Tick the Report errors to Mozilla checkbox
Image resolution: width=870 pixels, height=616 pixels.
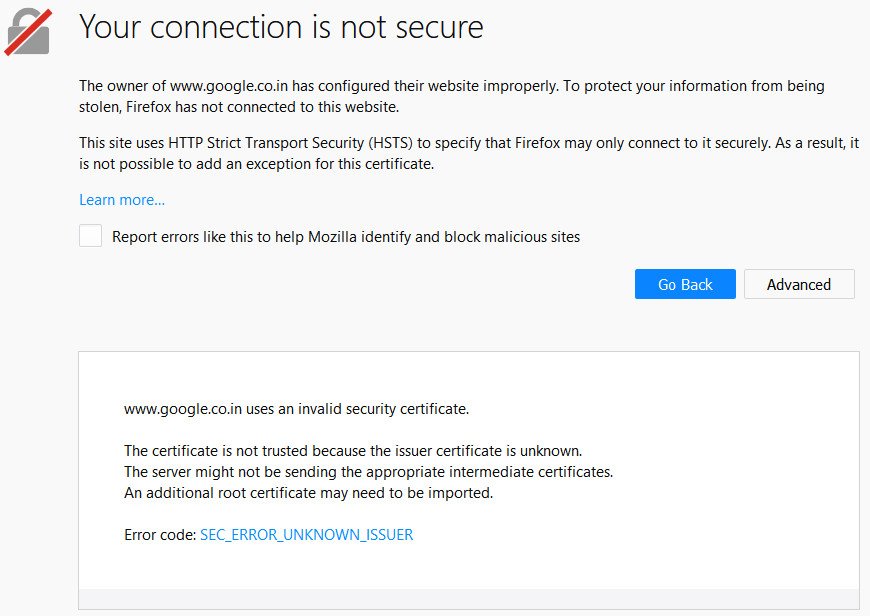coord(91,236)
